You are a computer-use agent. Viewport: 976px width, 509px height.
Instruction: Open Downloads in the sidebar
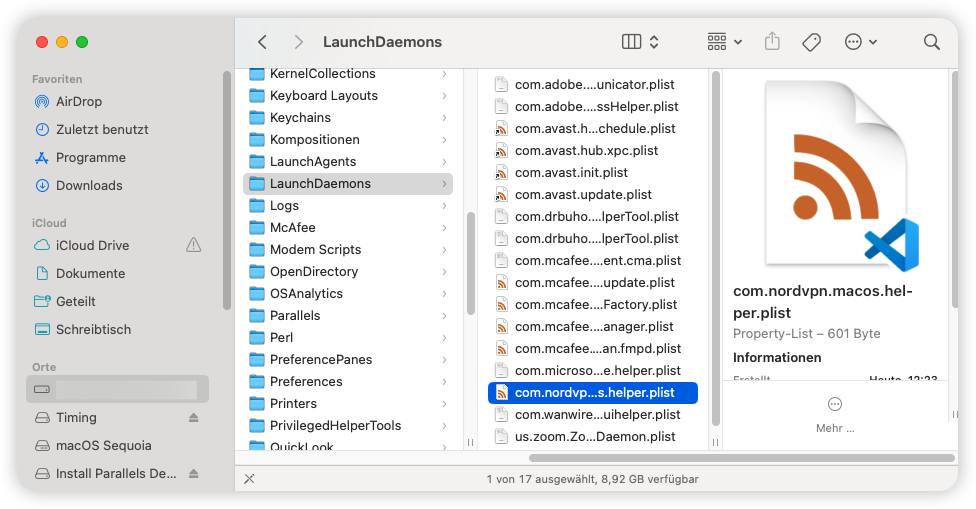pos(89,185)
